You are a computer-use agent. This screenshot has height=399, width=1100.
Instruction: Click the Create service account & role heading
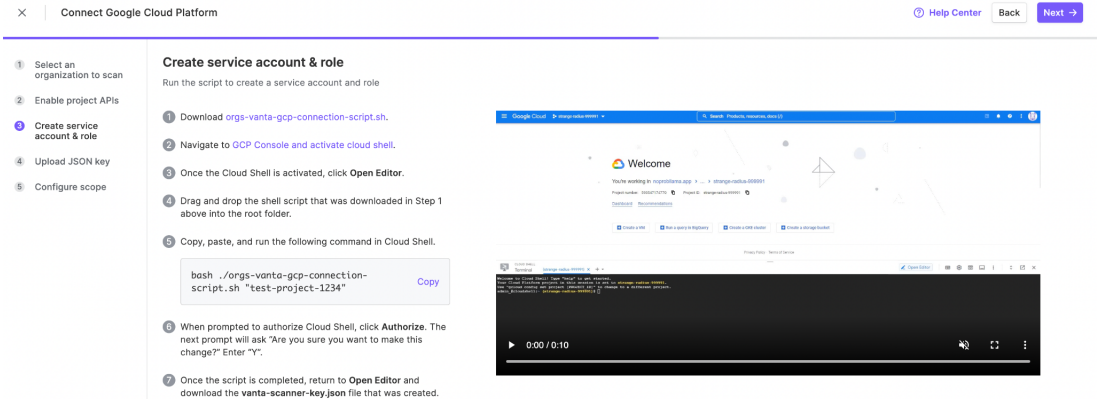point(253,62)
